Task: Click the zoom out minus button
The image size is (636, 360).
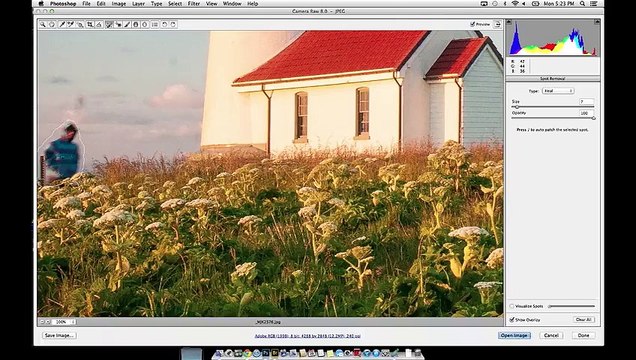Action: (x=42, y=322)
